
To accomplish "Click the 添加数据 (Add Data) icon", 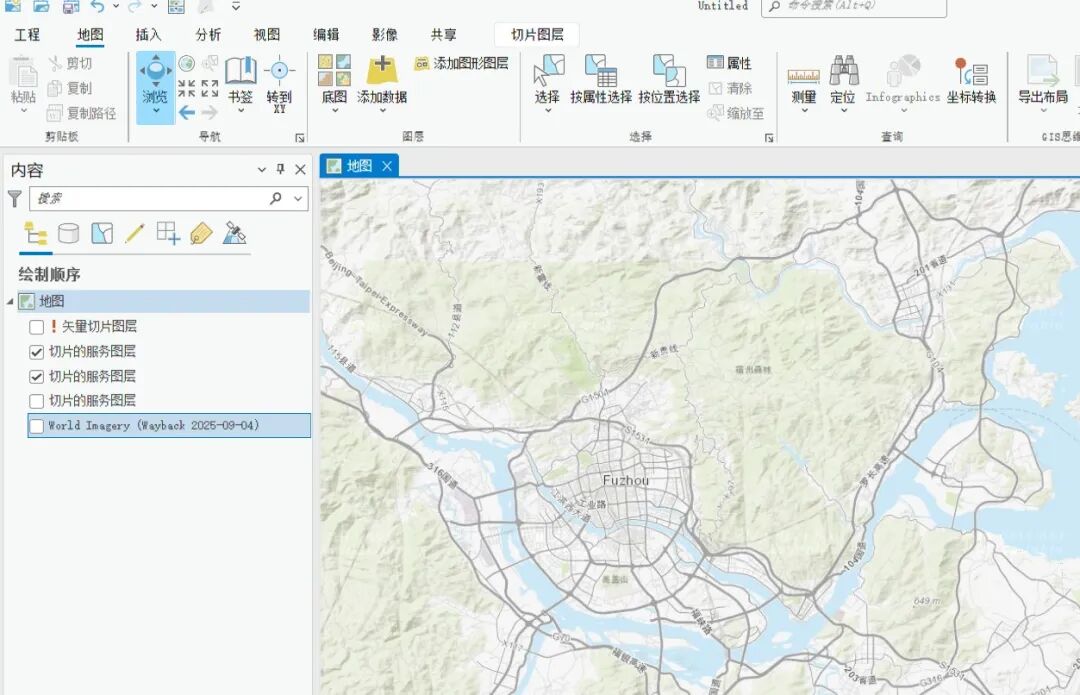I will tap(383, 70).
